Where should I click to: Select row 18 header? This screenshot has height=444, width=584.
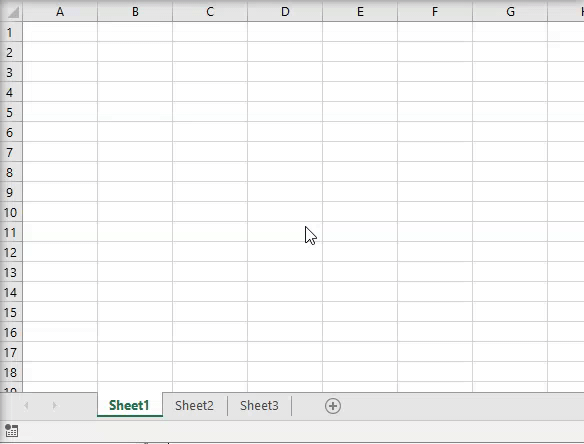tap(10, 372)
